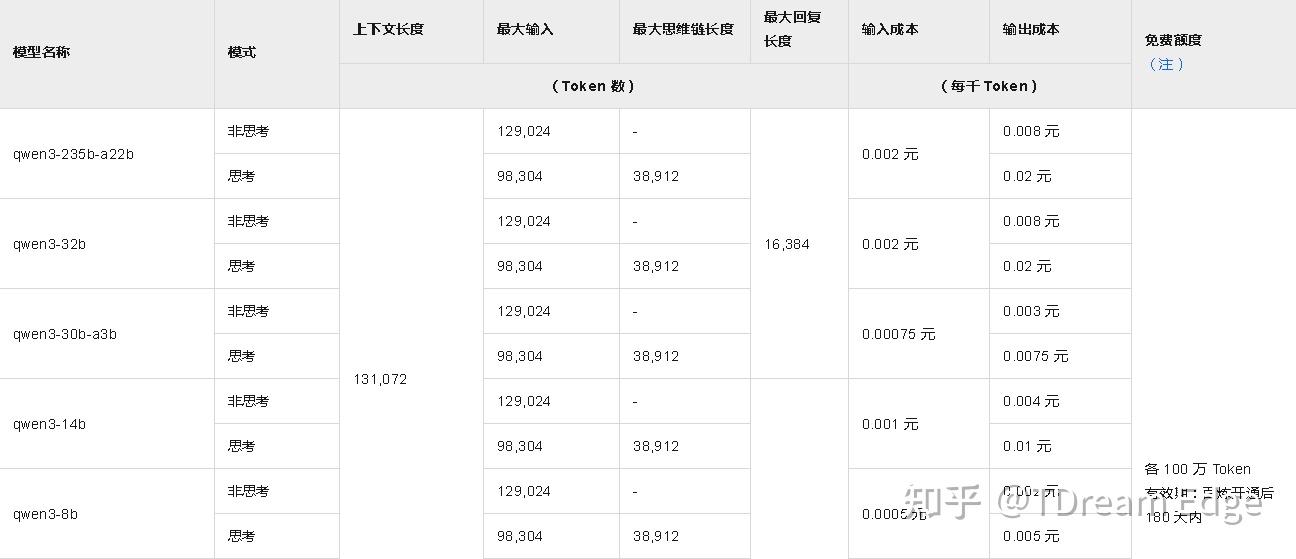This screenshot has width=1296, height=559.
Task: Select the 上下文长度 header cell
Action: 388,30
